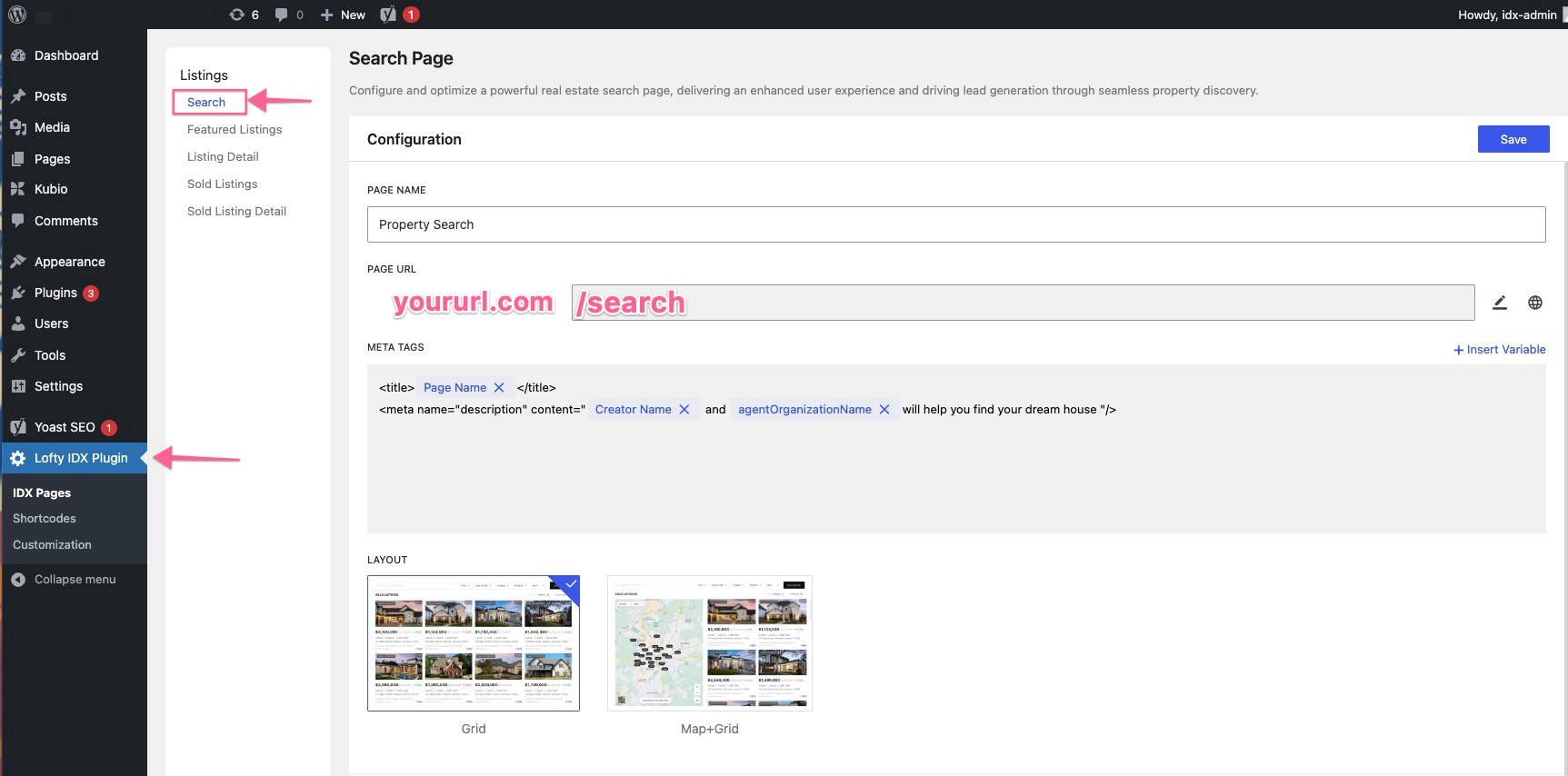Open the Sold Listings tab

(x=223, y=184)
